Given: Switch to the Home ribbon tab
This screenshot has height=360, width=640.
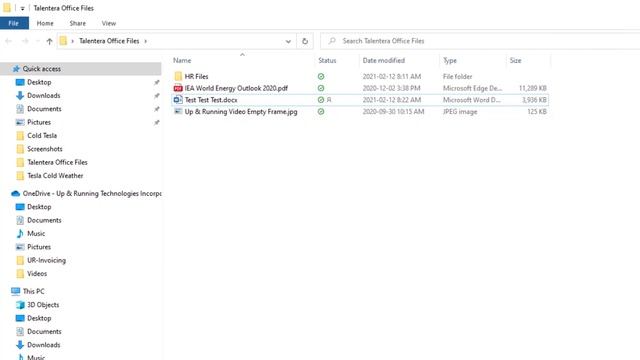Looking at the screenshot, I should 45,23.
